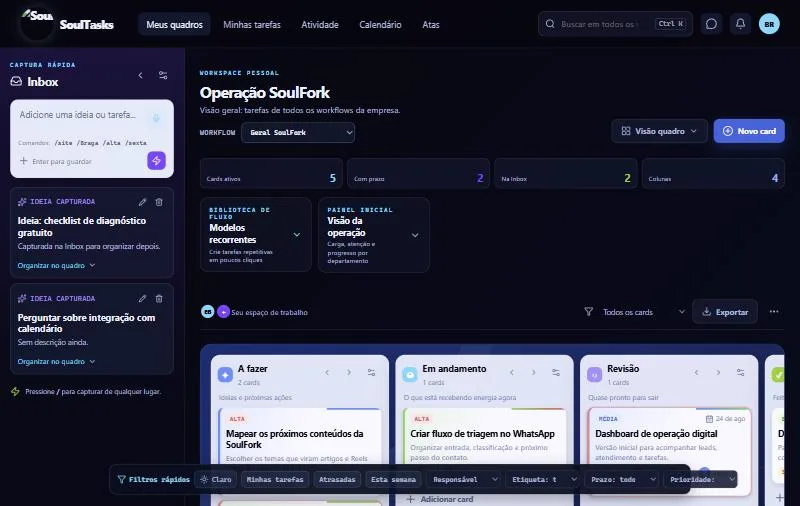Click the SoulTasks logo
The width and height of the screenshot is (800, 506).
tap(67, 23)
